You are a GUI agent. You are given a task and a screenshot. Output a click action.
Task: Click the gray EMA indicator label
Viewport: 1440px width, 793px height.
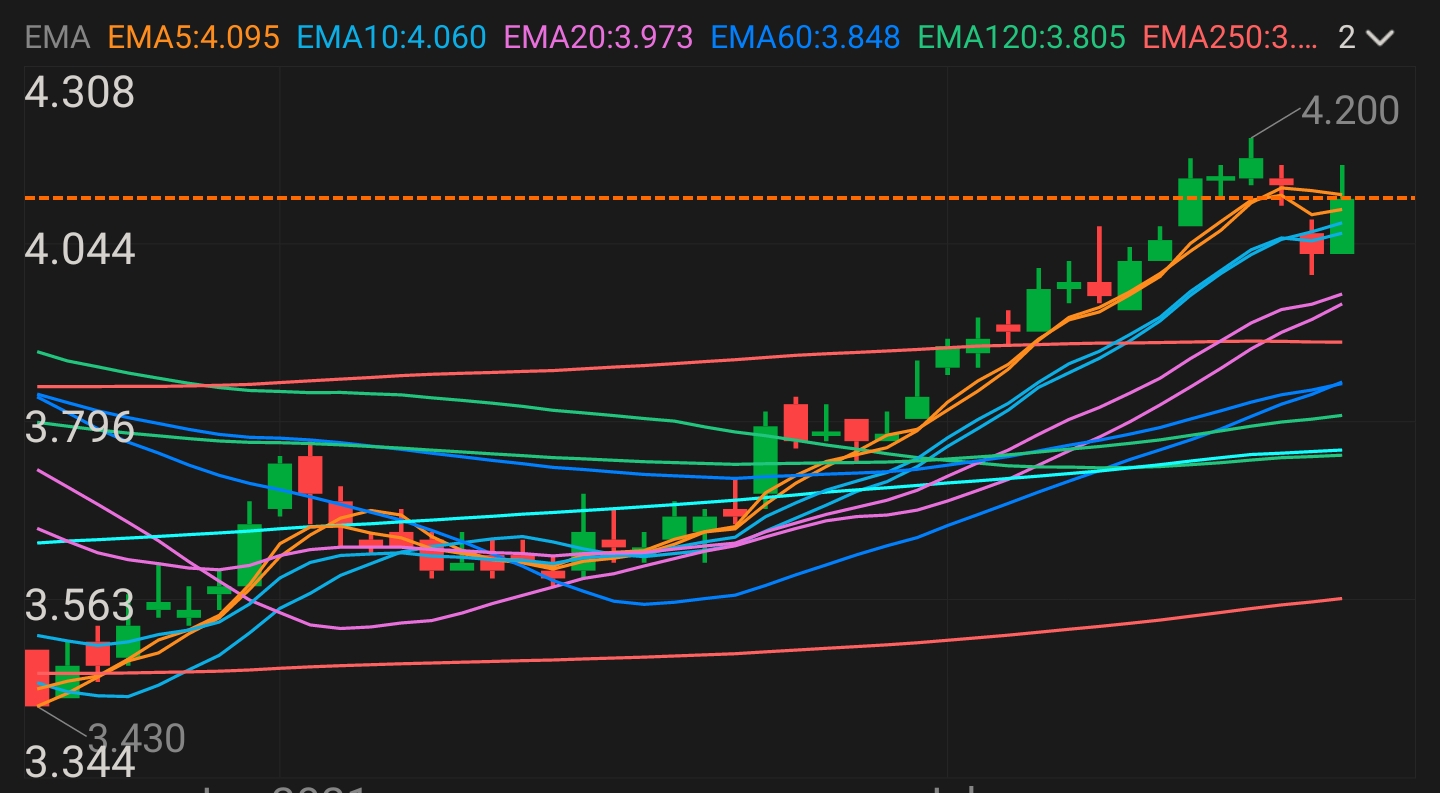click(x=57, y=38)
